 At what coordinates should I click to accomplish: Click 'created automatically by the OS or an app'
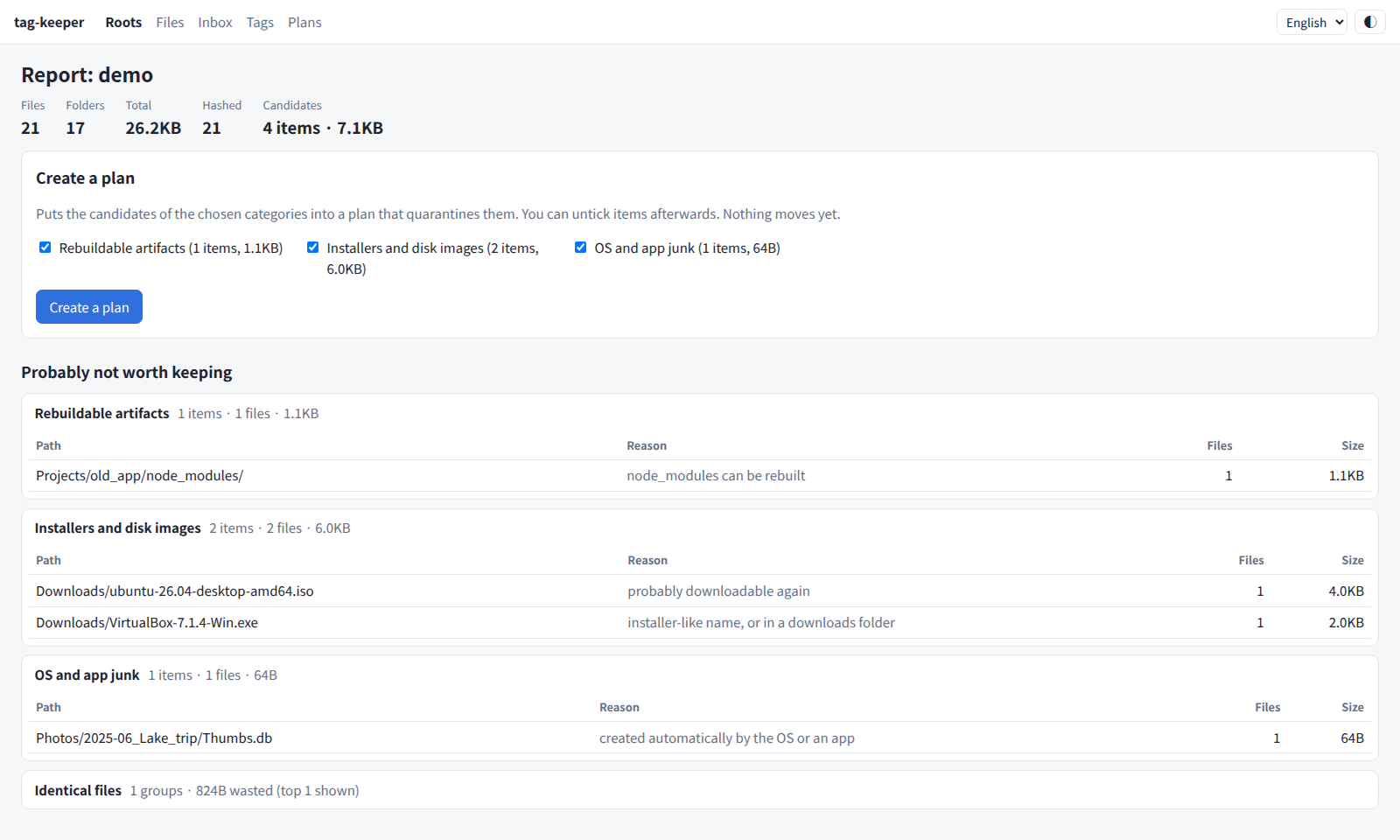click(727, 738)
